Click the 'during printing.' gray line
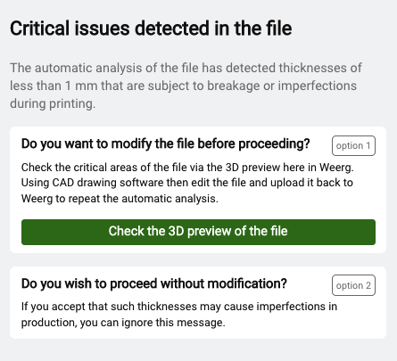 click(x=53, y=104)
